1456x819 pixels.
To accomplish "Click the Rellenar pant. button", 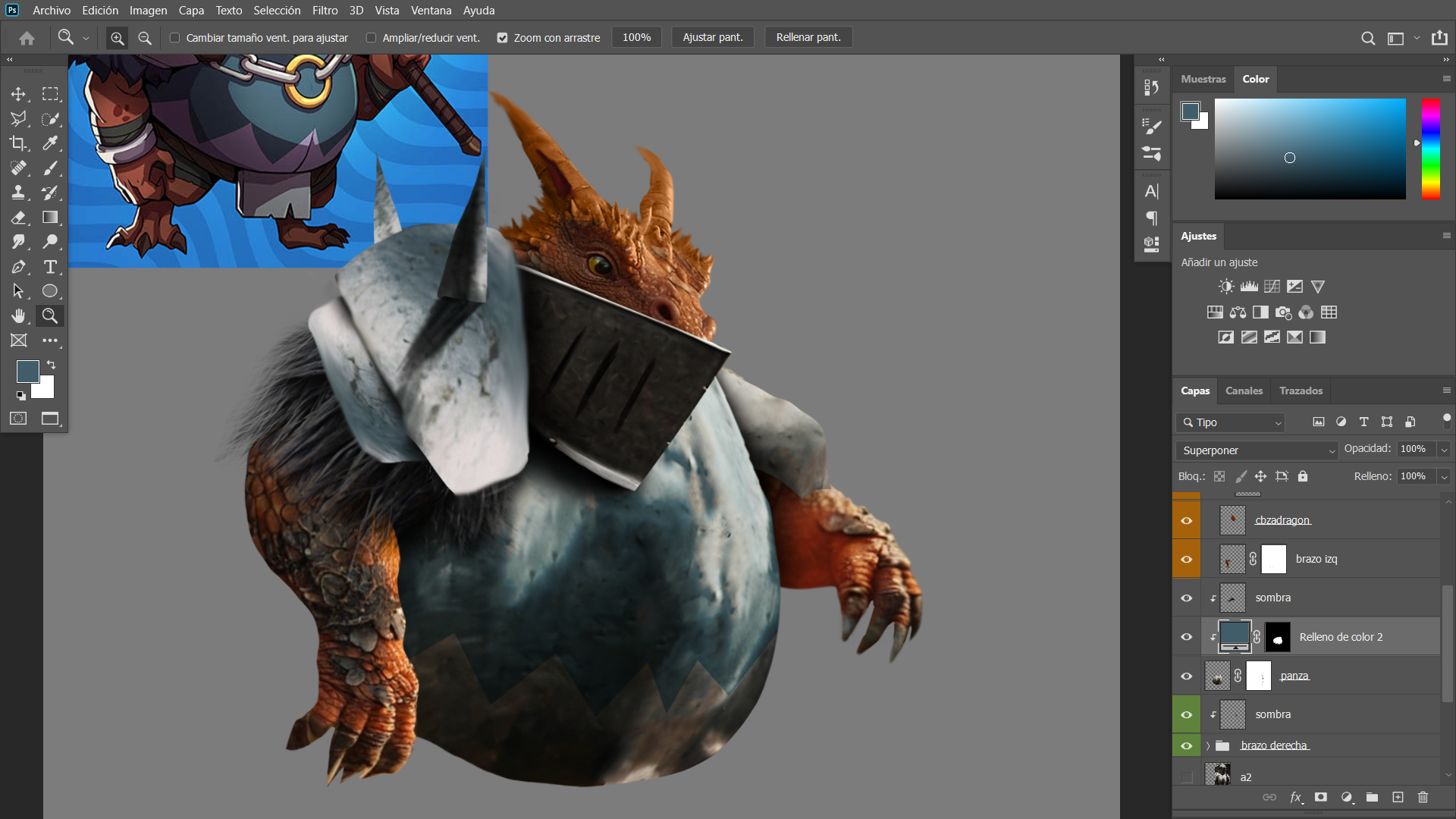I will tap(808, 37).
